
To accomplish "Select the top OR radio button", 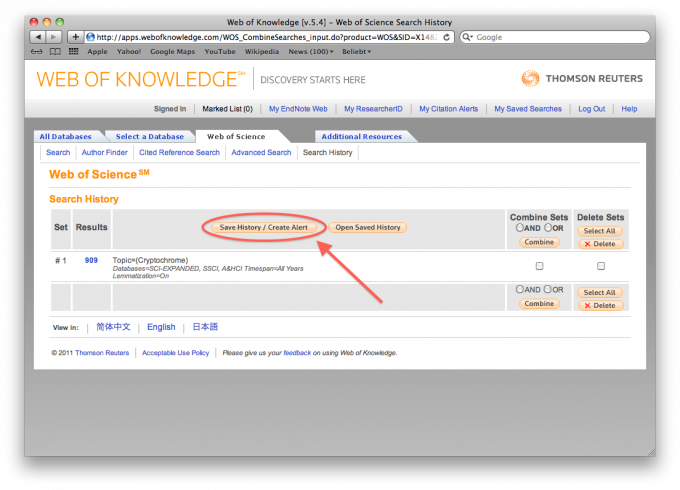I will click(x=548, y=228).
